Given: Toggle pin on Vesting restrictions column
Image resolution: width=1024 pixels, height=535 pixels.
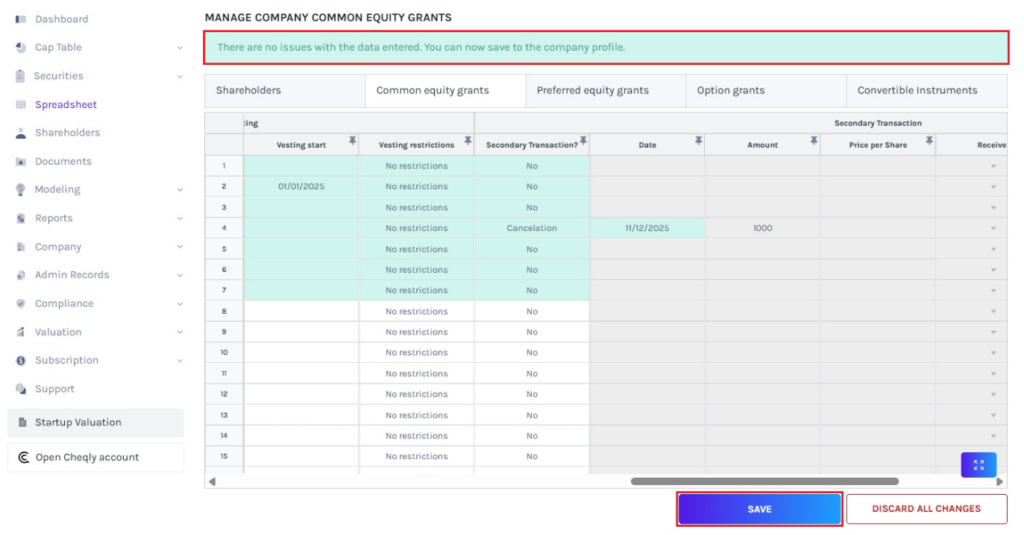Looking at the screenshot, I should (467, 142).
